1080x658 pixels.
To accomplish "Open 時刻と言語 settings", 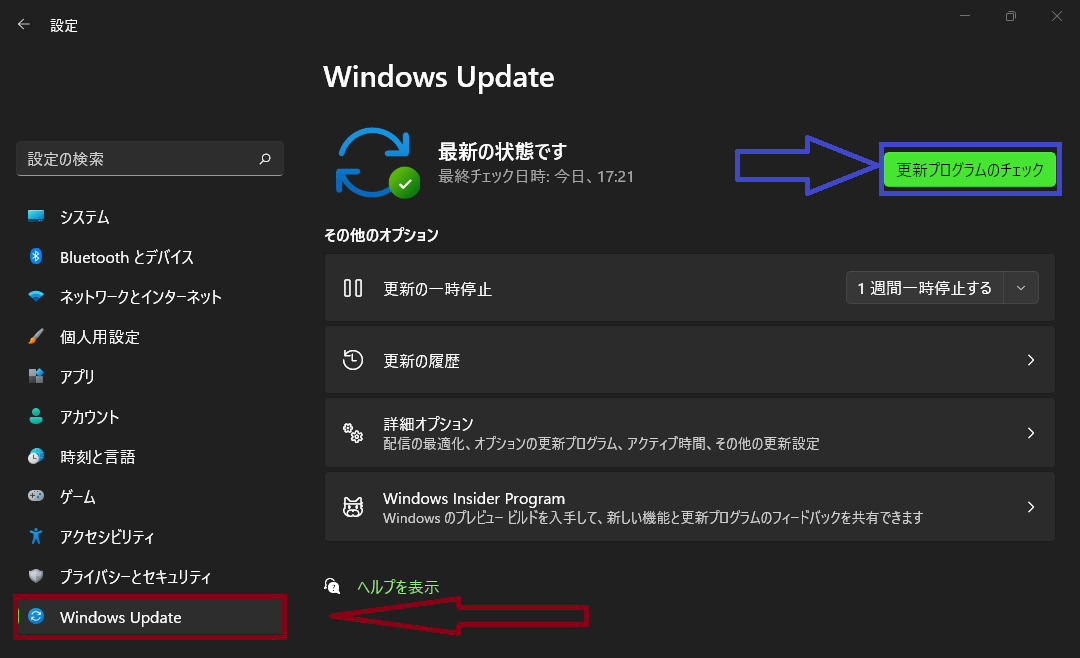I will (x=149, y=457).
